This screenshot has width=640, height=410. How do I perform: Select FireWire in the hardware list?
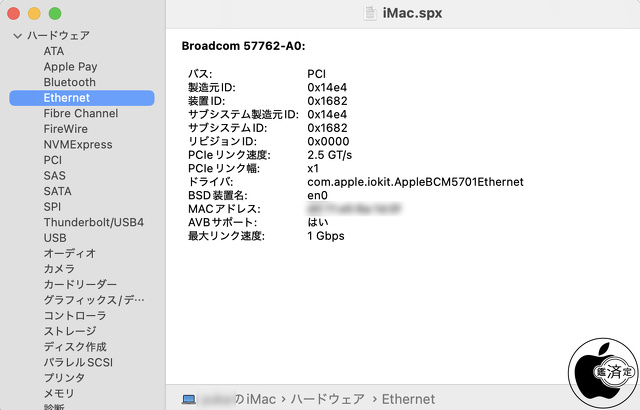pyautogui.click(x=65, y=129)
